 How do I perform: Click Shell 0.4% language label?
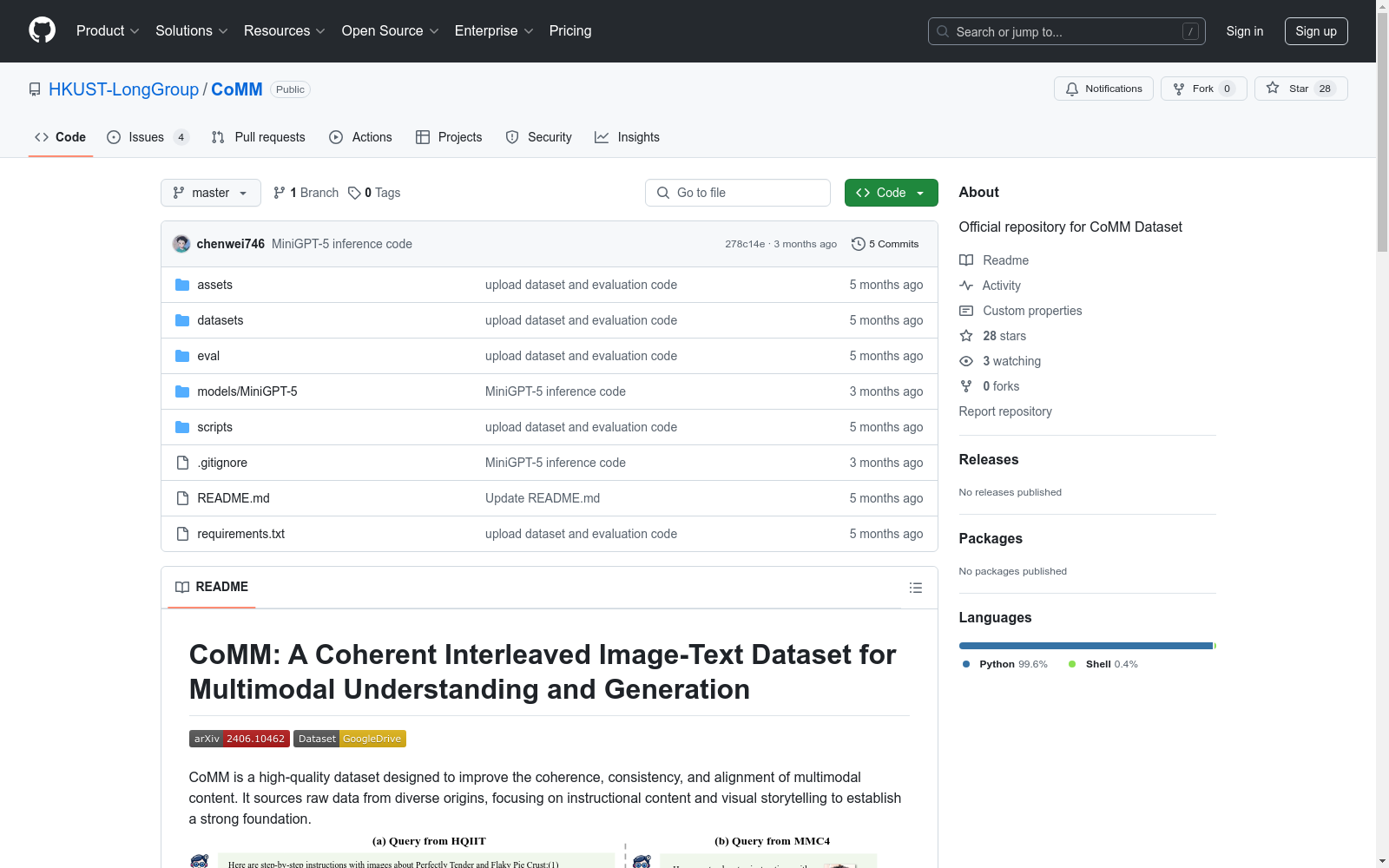click(x=1103, y=664)
